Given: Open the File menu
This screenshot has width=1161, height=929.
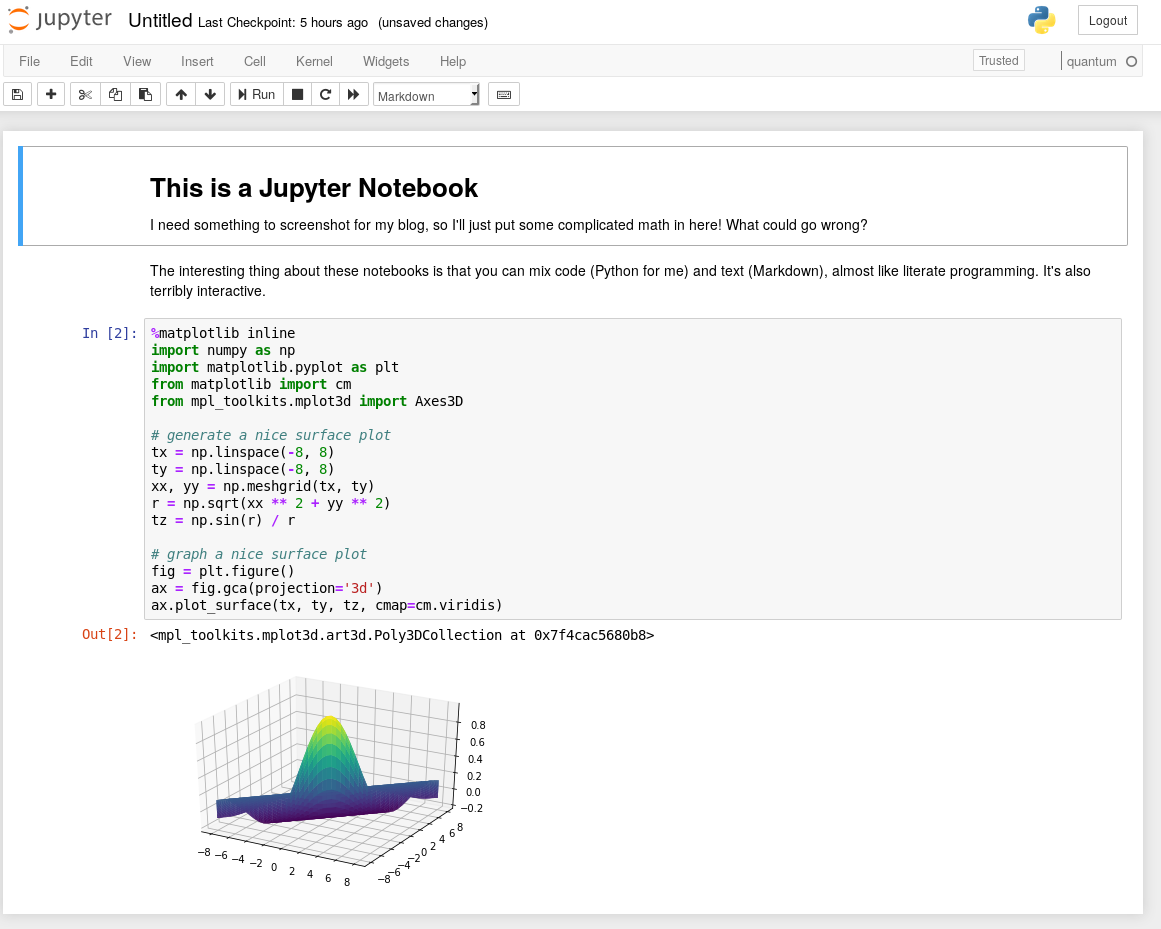Looking at the screenshot, I should click(30, 61).
